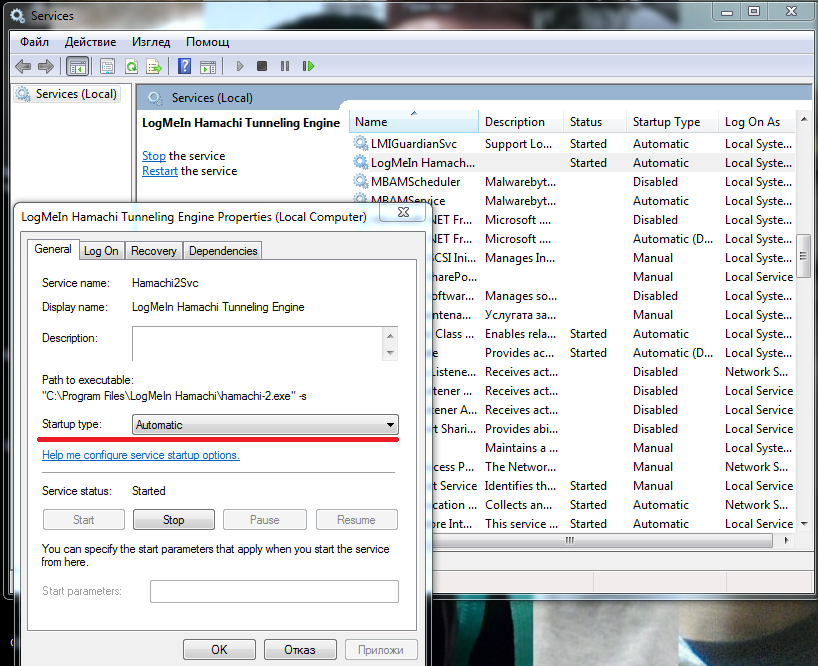
Task: Close the Hamachi properties dialog
Action: point(403,212)
